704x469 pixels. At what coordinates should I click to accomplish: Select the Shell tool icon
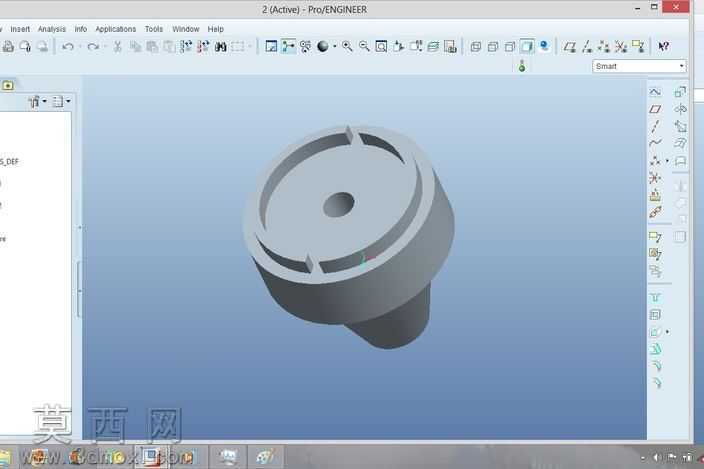click(655, 315)
